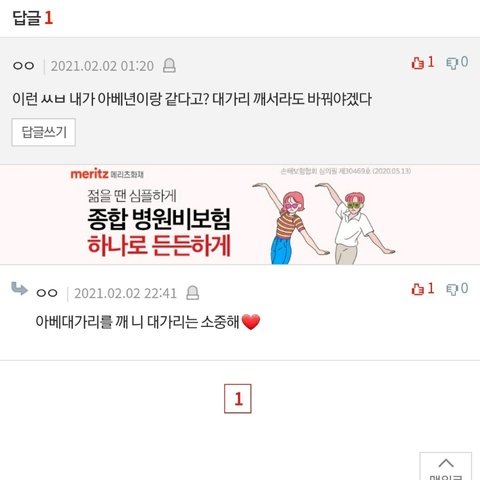Screen dimensions: 480x480
Task: Open the Meritz insurance banner ad
Action: click(240, 215)
